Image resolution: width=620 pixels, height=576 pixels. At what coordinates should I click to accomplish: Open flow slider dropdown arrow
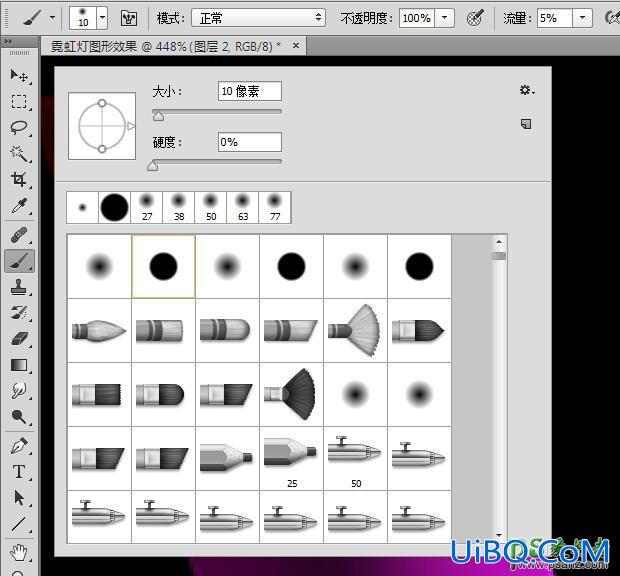point(582,18)
